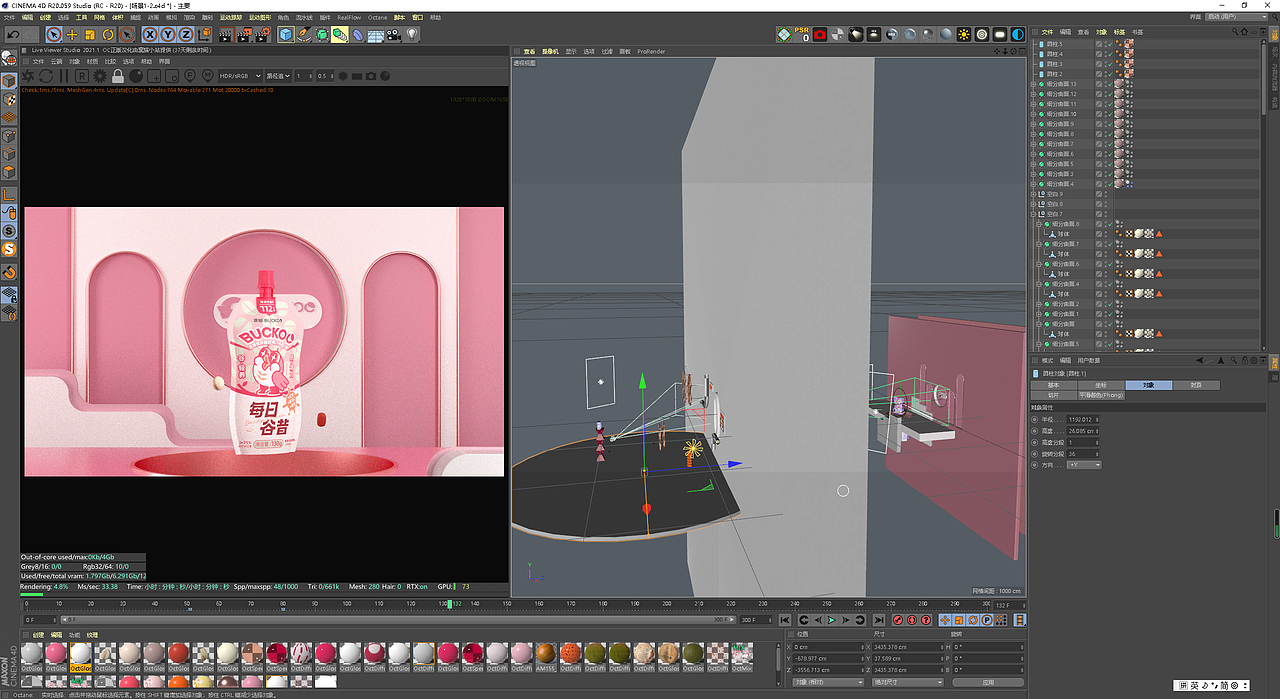This screenshot has width=1280, height=699.
Task: Toggle the green enable checkmark for 圆柱.2
Action: coord(1110,74)
